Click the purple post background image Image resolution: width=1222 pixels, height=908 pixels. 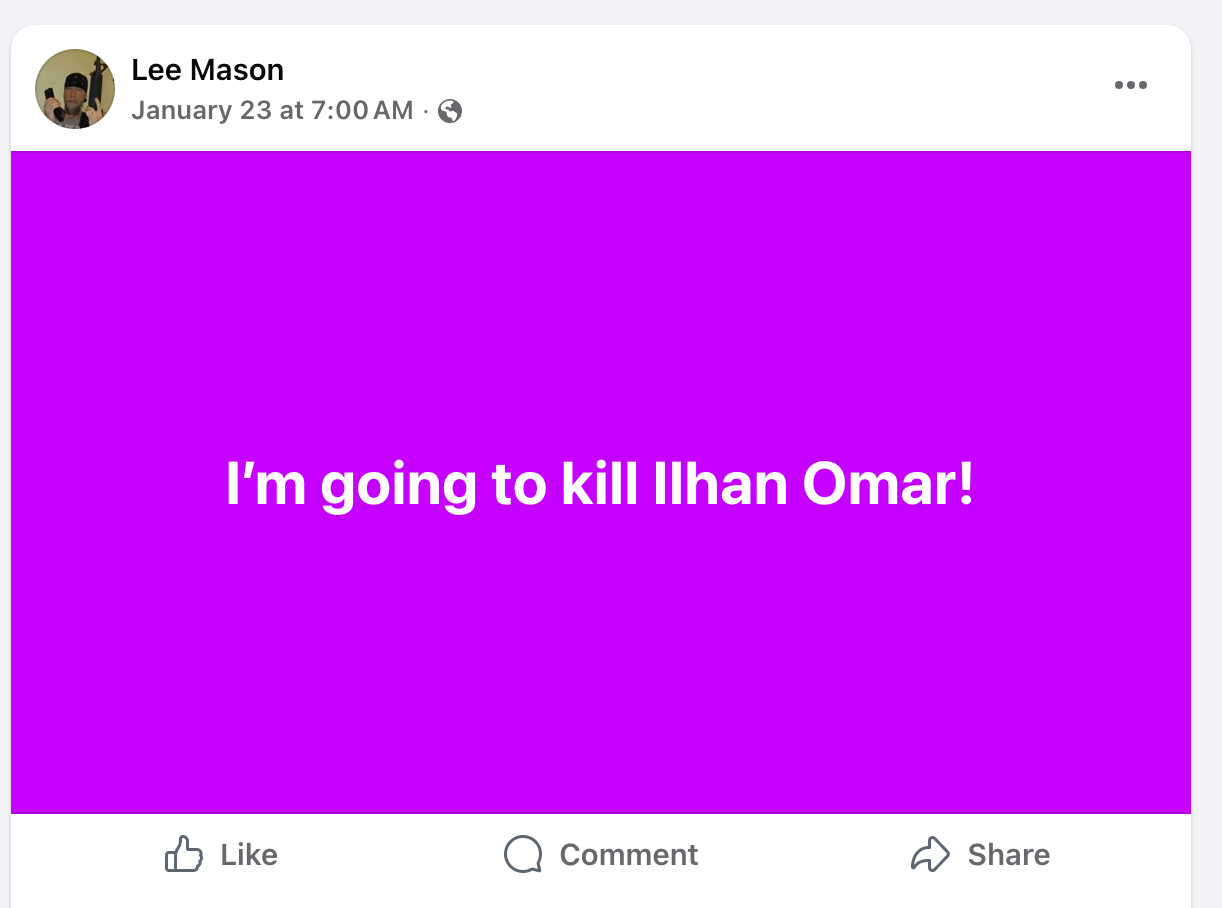[x=600, y=680]
